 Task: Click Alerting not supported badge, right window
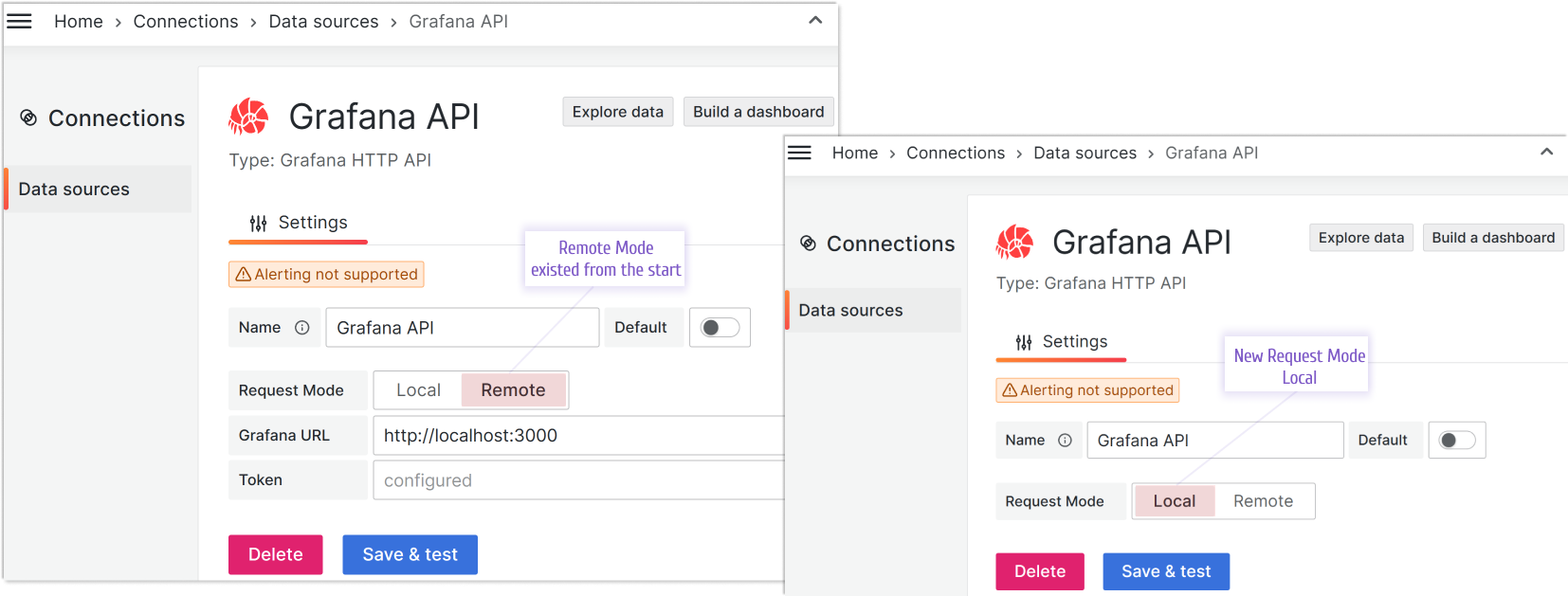pos(1087,390)
